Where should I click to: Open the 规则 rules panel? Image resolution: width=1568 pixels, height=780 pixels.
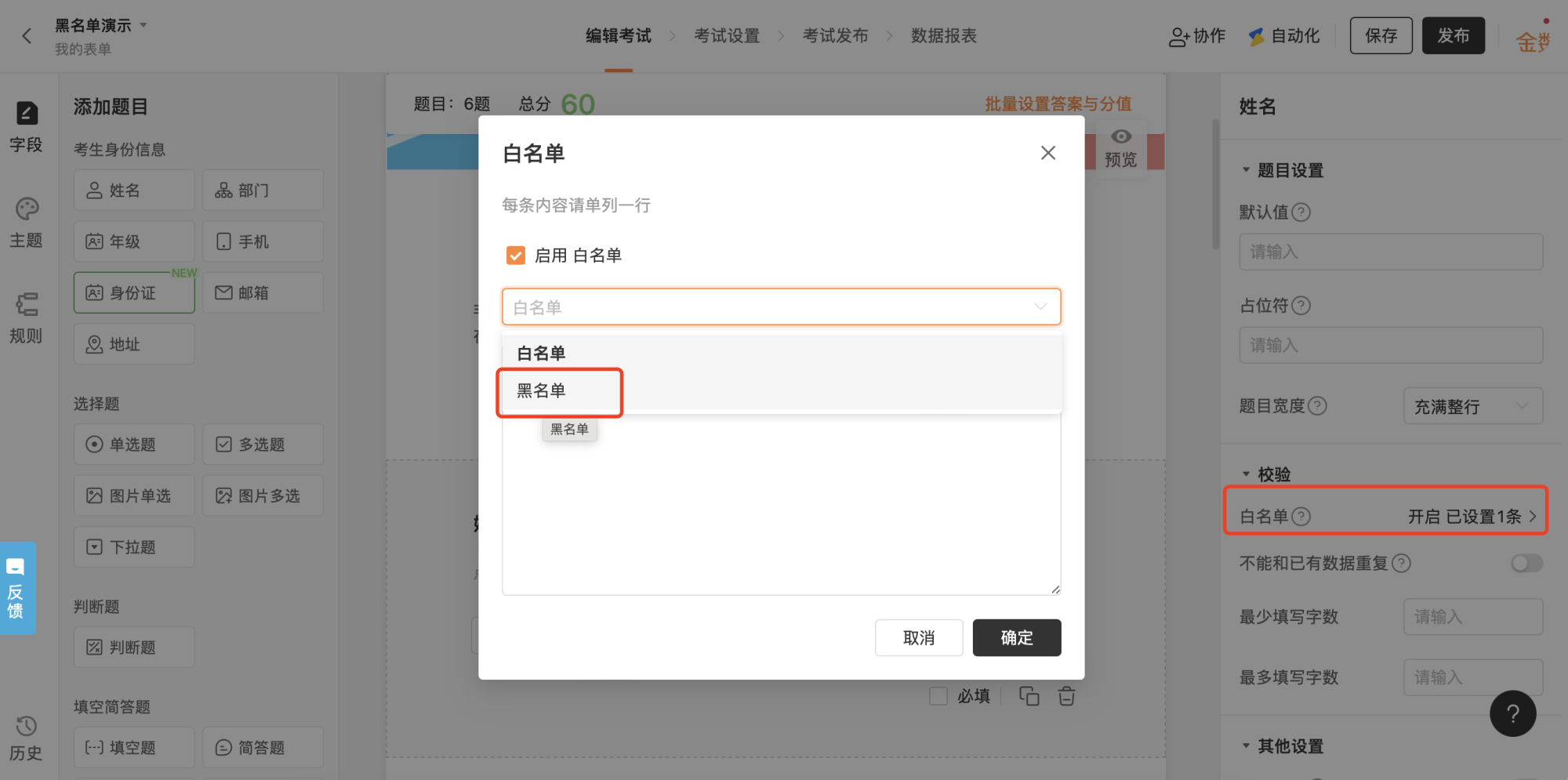27,318
